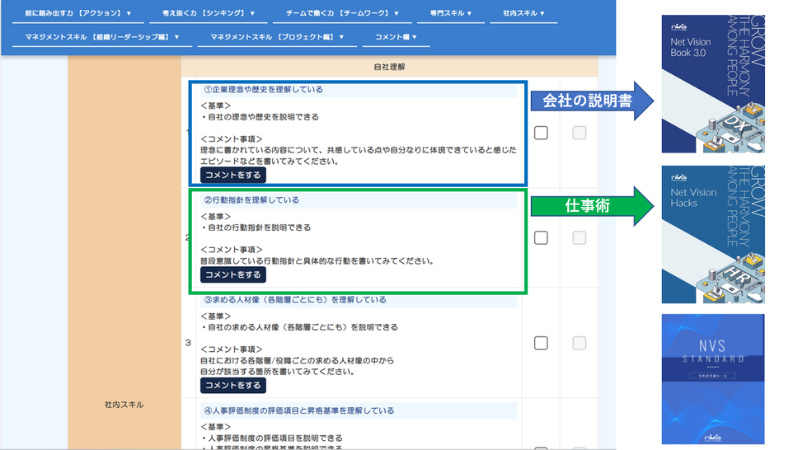800x450 pixels.
Task: Click the greyed-out checkbox for item ②行動指針
Action: pyautogui.click(x=579, y=238)
